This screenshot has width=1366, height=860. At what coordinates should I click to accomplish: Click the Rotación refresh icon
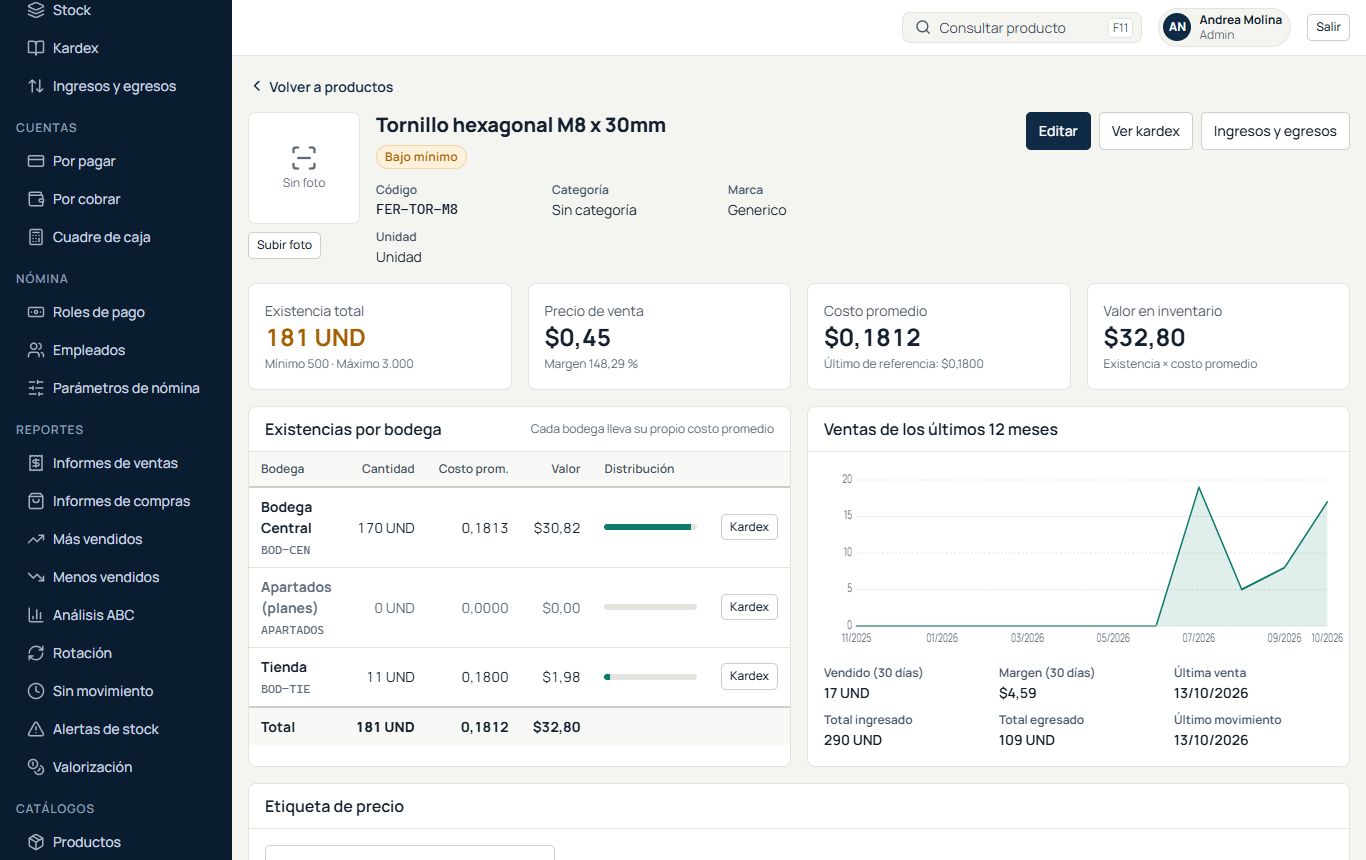pyautogui.click(x=36, y=653)
